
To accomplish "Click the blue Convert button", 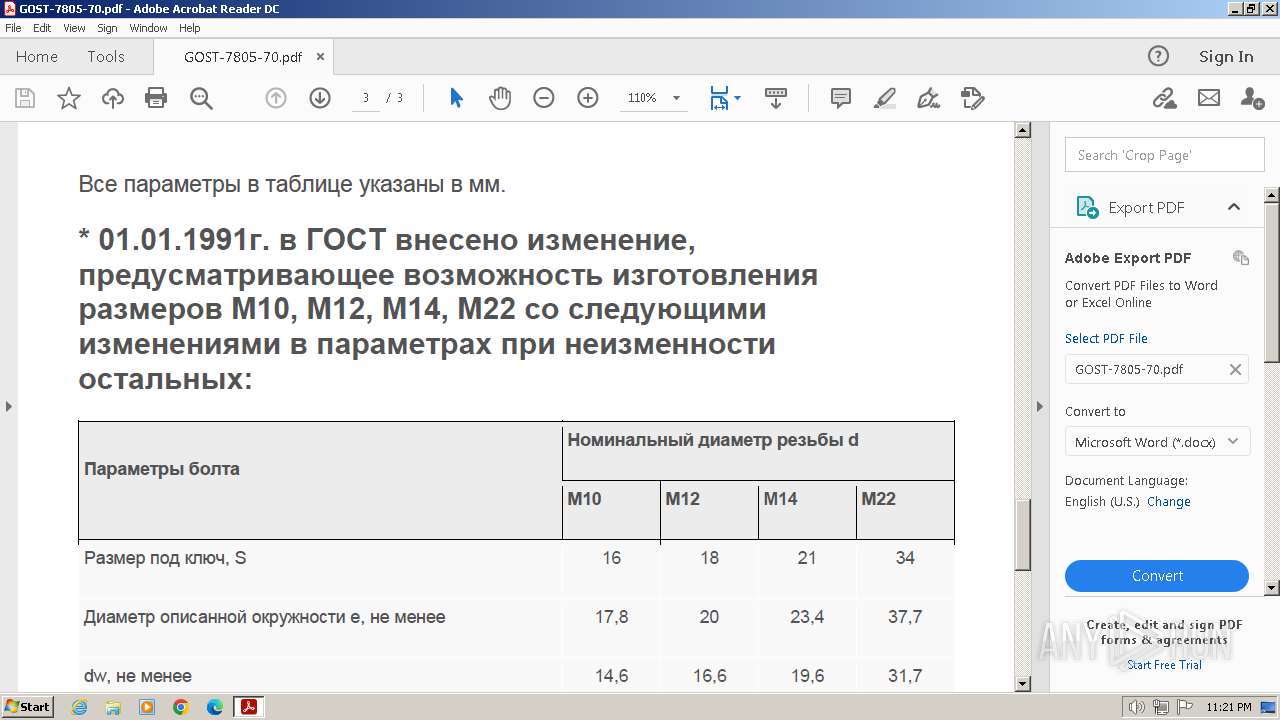I will coord(1157,576).
